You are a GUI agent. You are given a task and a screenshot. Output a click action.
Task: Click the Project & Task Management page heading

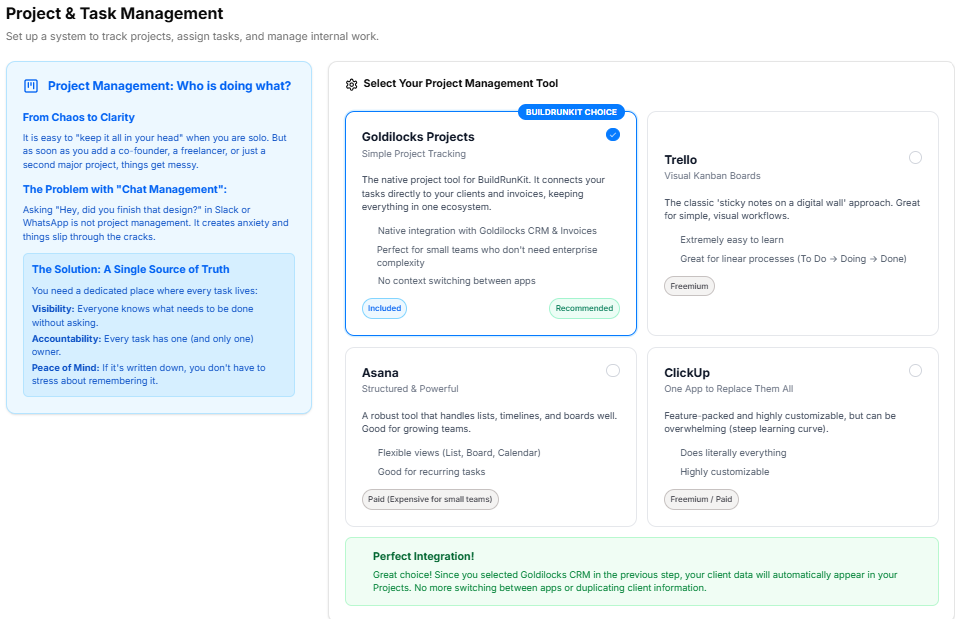(115, 13)
